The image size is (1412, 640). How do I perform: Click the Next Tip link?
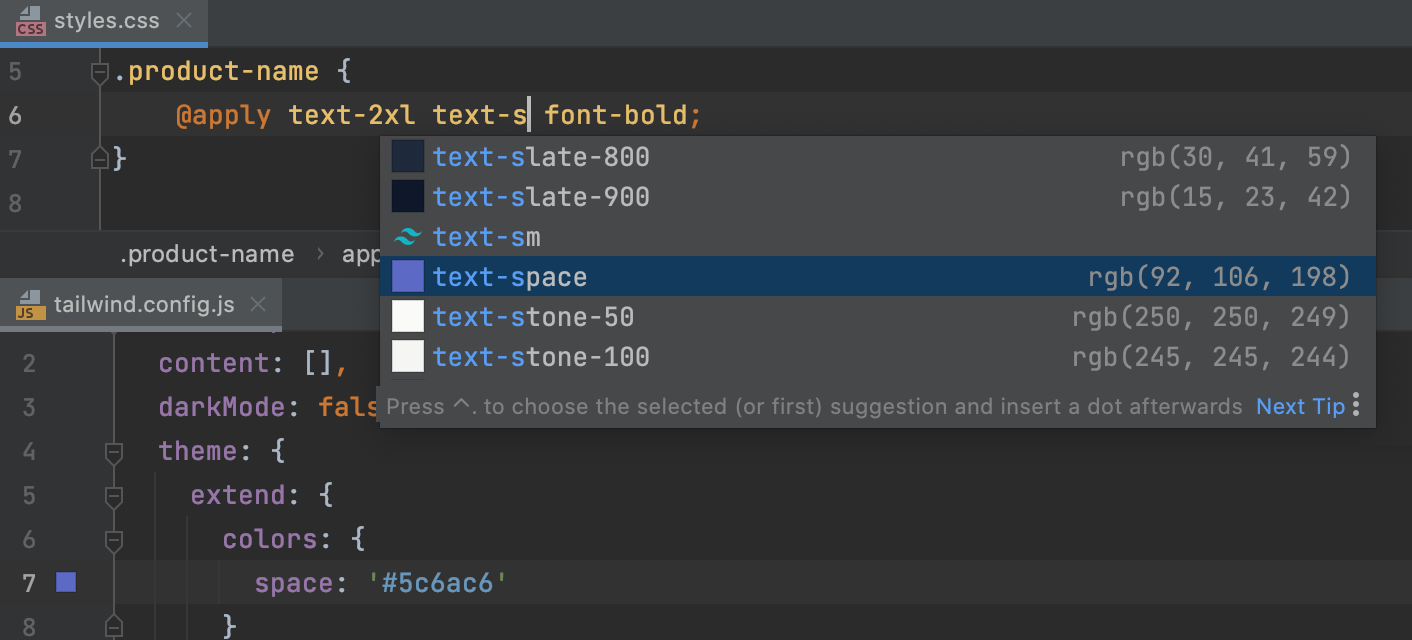pyautogui.click(x=1300, y=405)
